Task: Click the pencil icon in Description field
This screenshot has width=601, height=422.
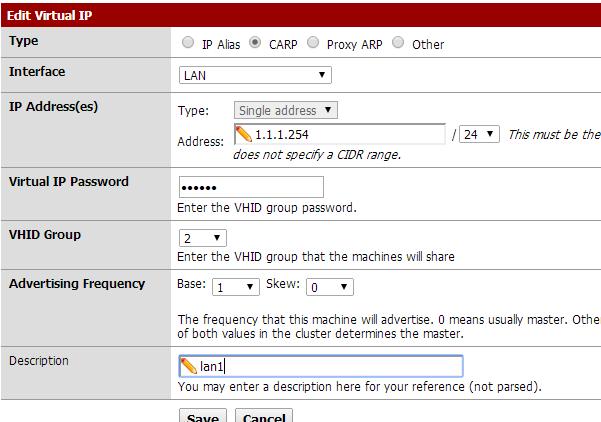Action: pyautogui.click(x=188, y=366)
